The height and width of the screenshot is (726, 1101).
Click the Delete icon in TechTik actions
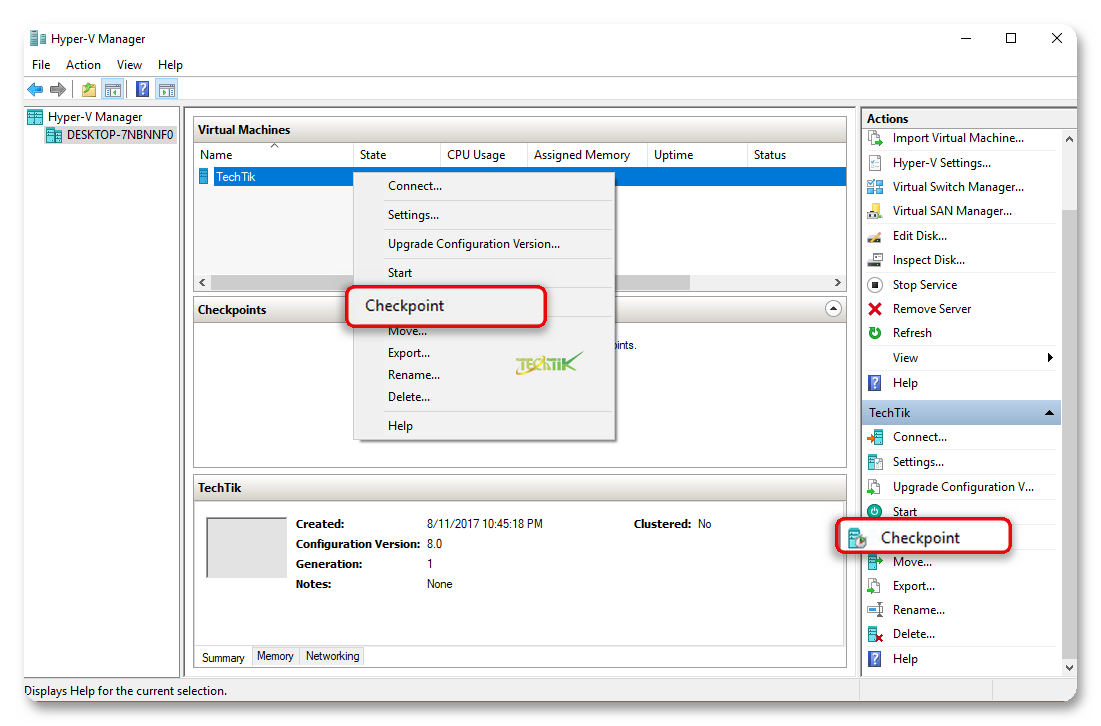coord(875,634)
